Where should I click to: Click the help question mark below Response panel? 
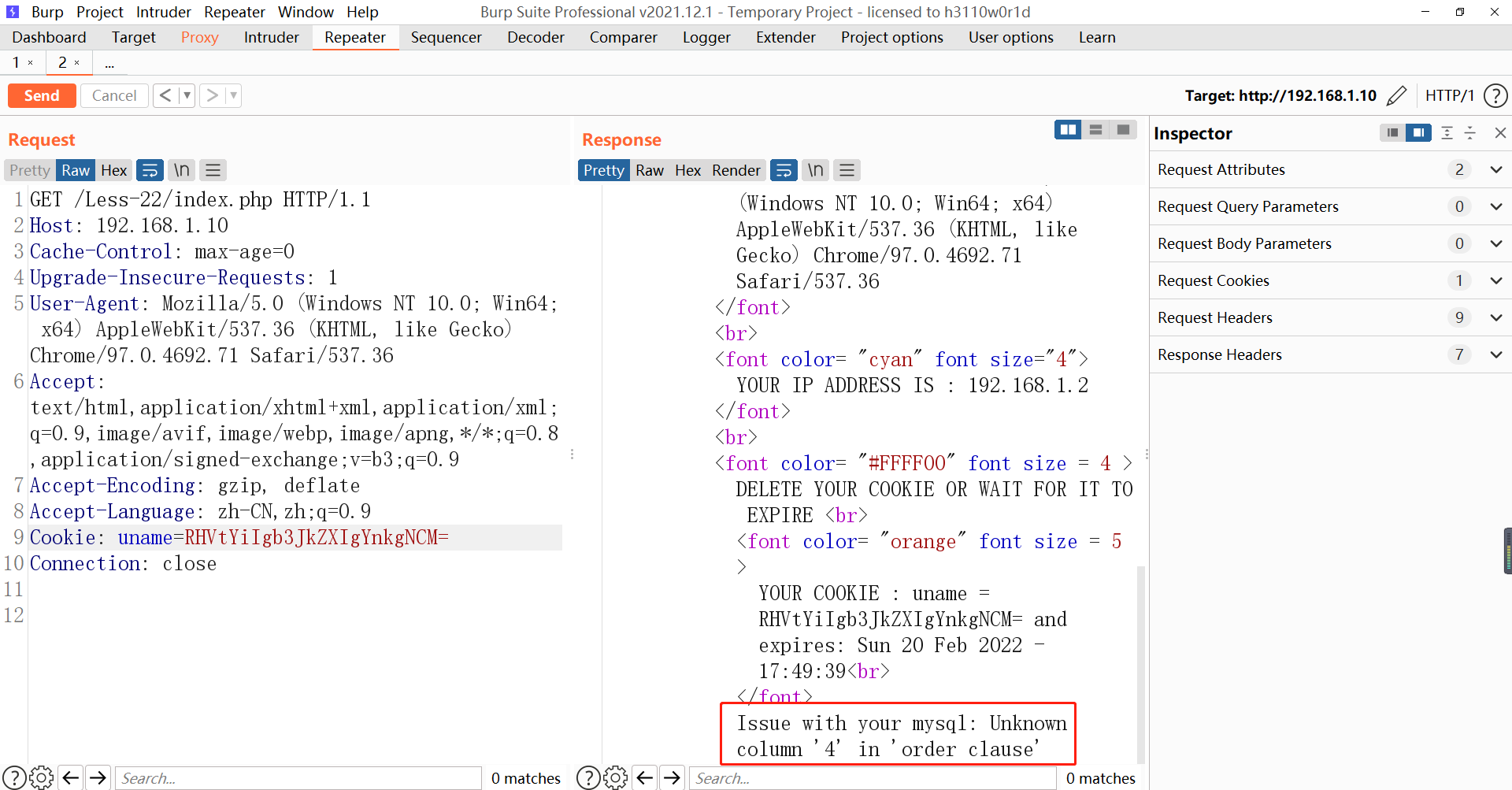pyautogui.click(x=587, y=777)
